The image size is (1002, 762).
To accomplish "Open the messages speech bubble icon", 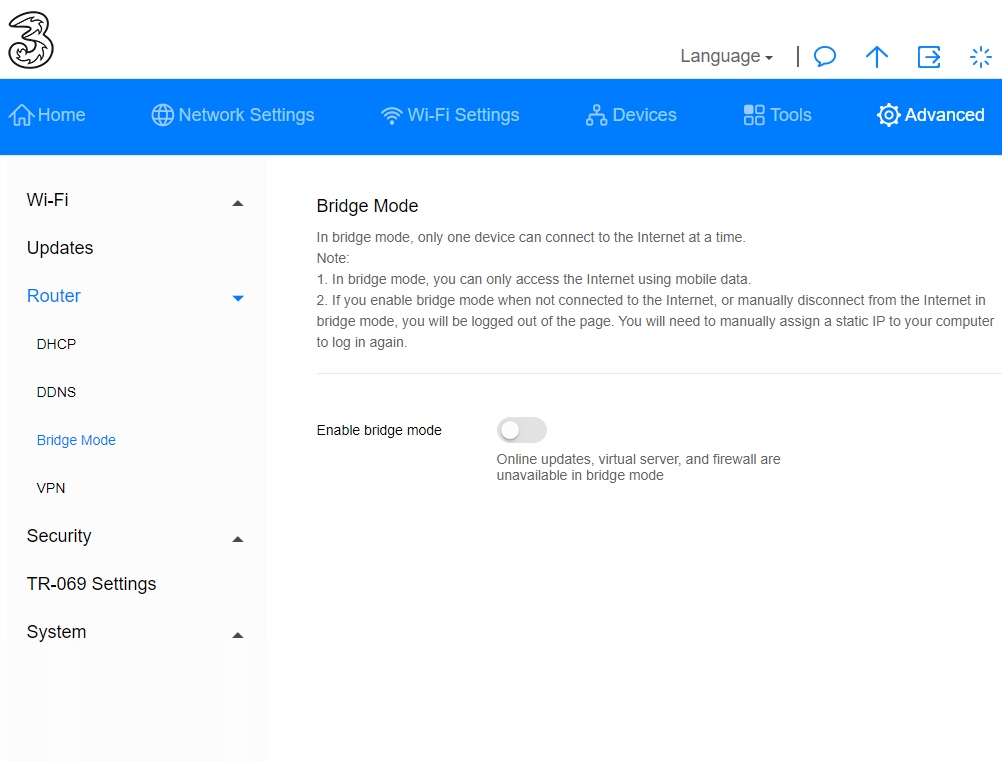I will [x=824, y=56].
